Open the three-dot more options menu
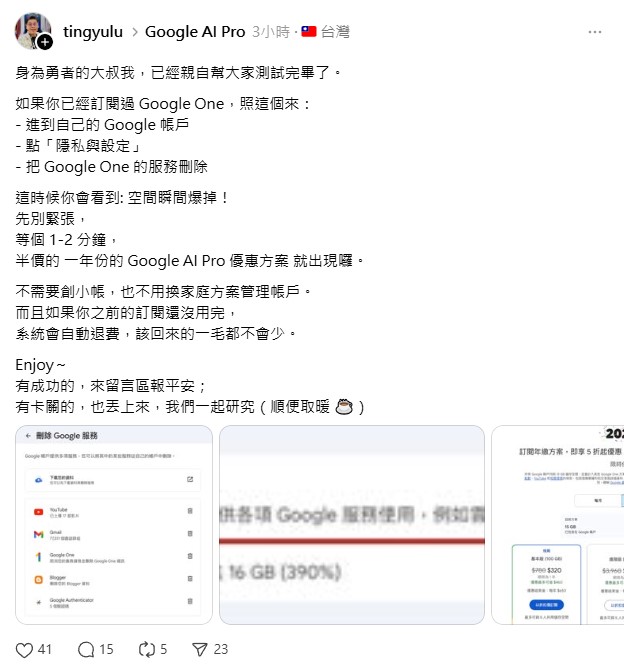Viewport: 624px width, 666px height. click(x=595, y=32)
